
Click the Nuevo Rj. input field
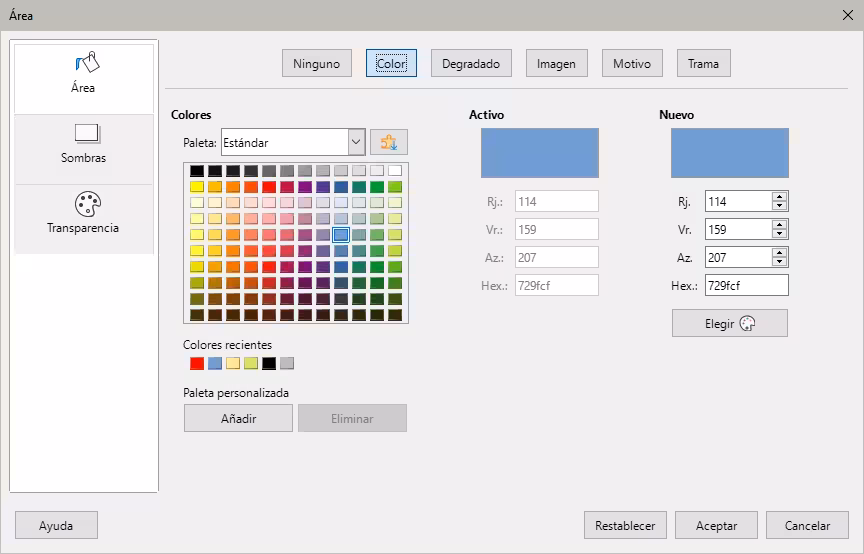[738, 201]
